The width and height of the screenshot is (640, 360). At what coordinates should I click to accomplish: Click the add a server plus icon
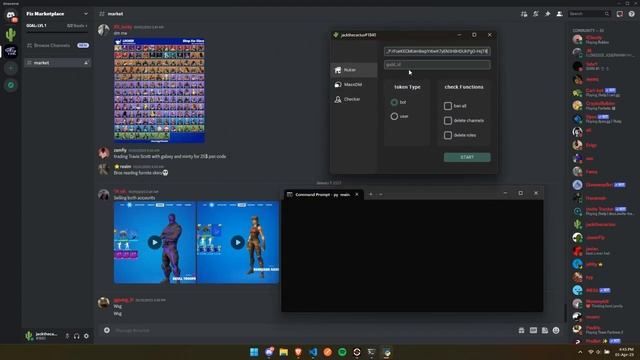coord(11,68)
